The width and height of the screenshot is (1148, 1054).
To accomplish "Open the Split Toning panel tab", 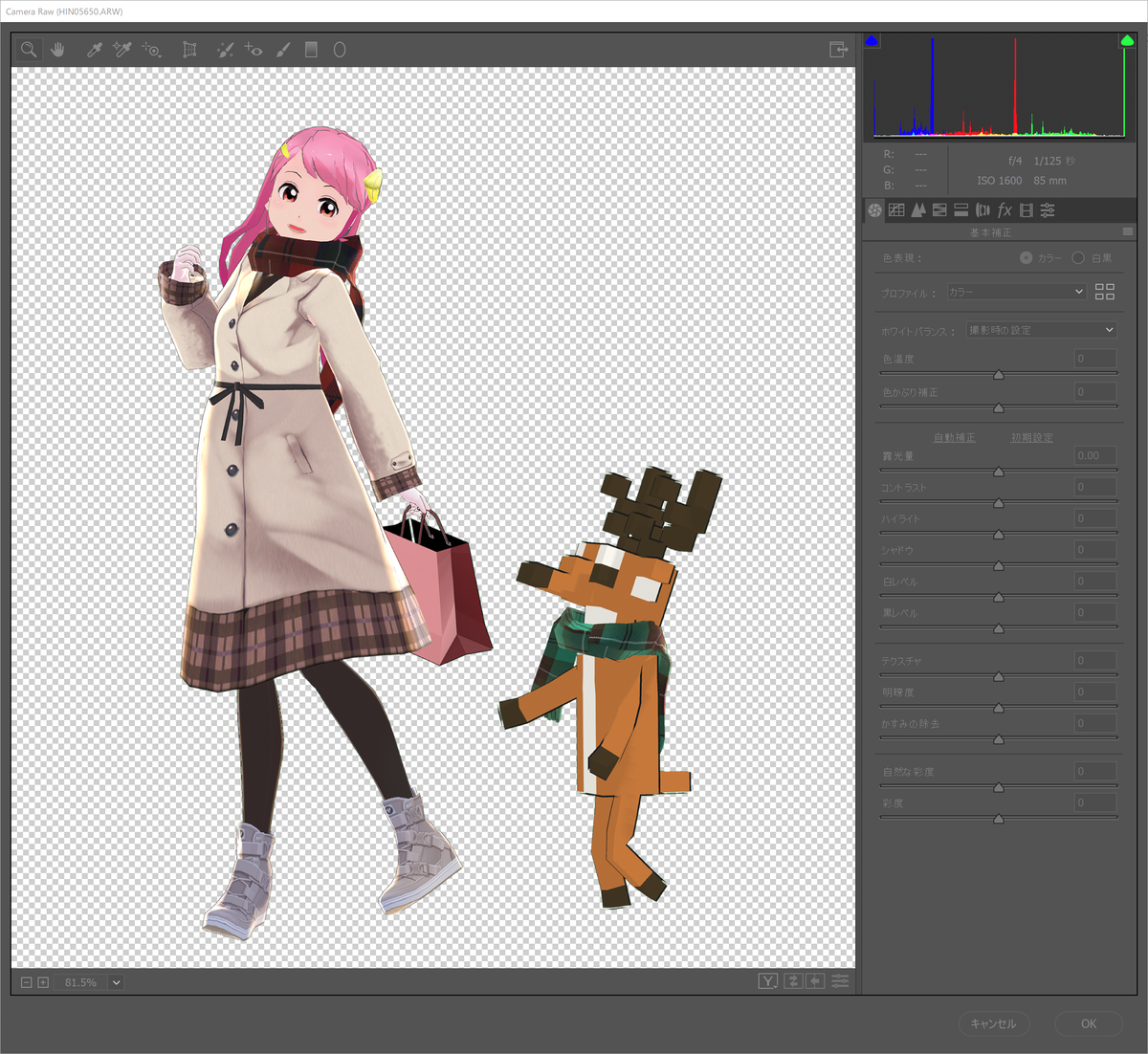I will 961,209.
